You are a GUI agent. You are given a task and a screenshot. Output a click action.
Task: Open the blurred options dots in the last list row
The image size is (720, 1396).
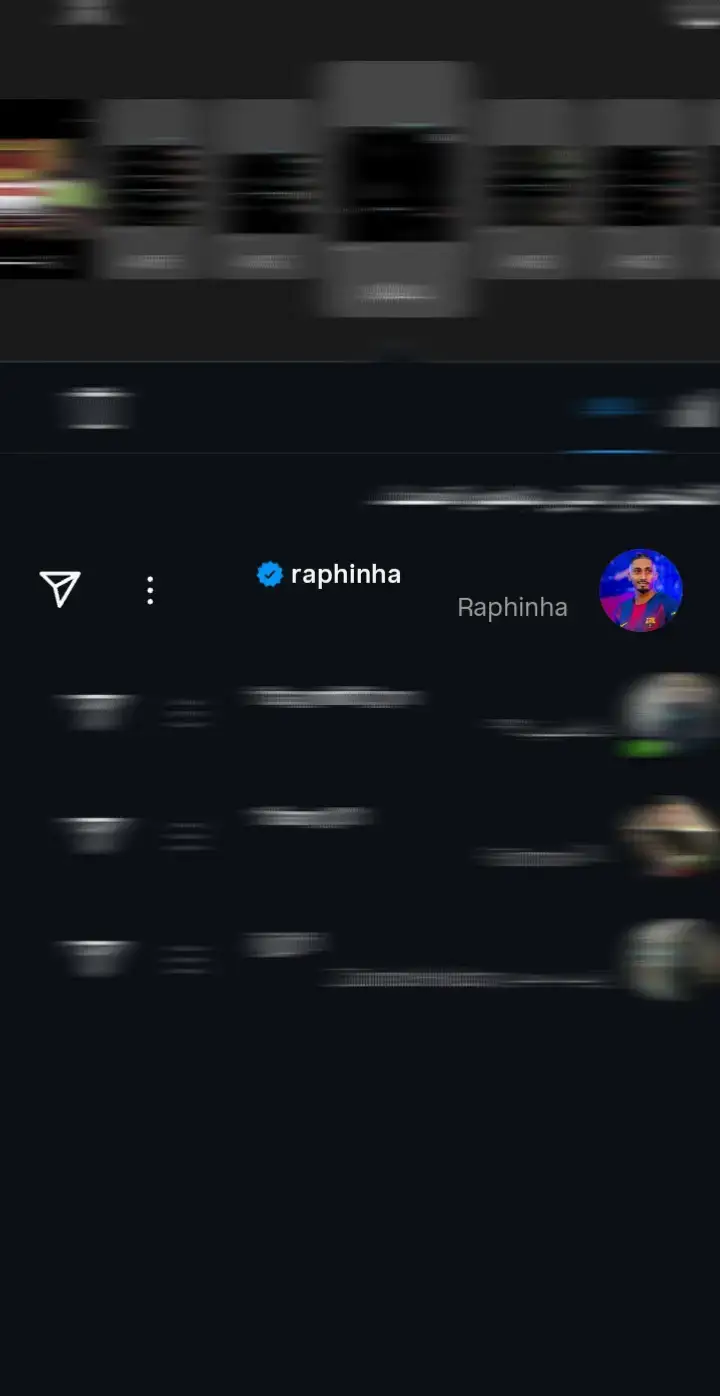click(x=187, y=959)
